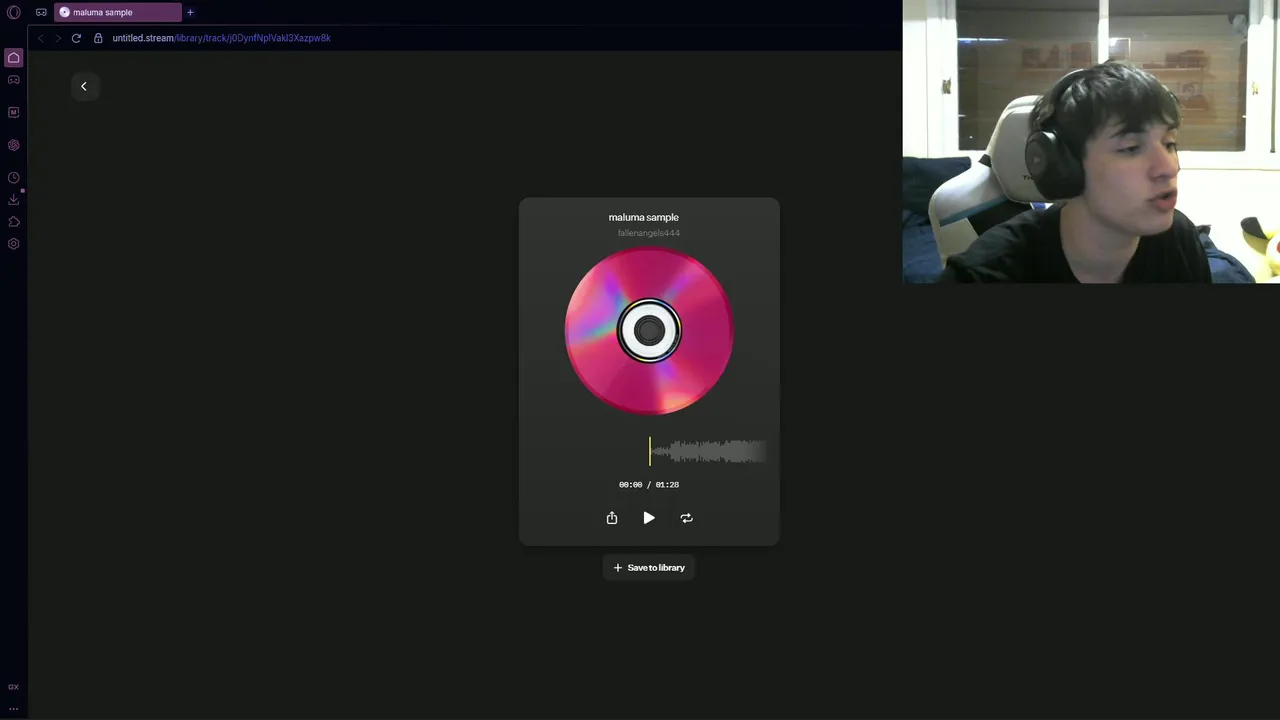Go forward with the browser forward arrow

point(58,38)
